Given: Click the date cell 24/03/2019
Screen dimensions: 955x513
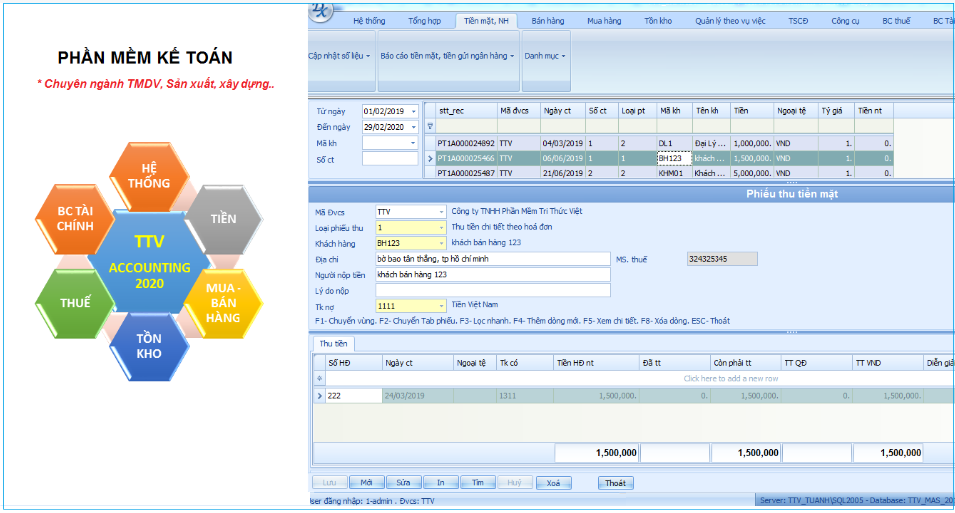Looking at the screenshot, I should coord(418,396).
